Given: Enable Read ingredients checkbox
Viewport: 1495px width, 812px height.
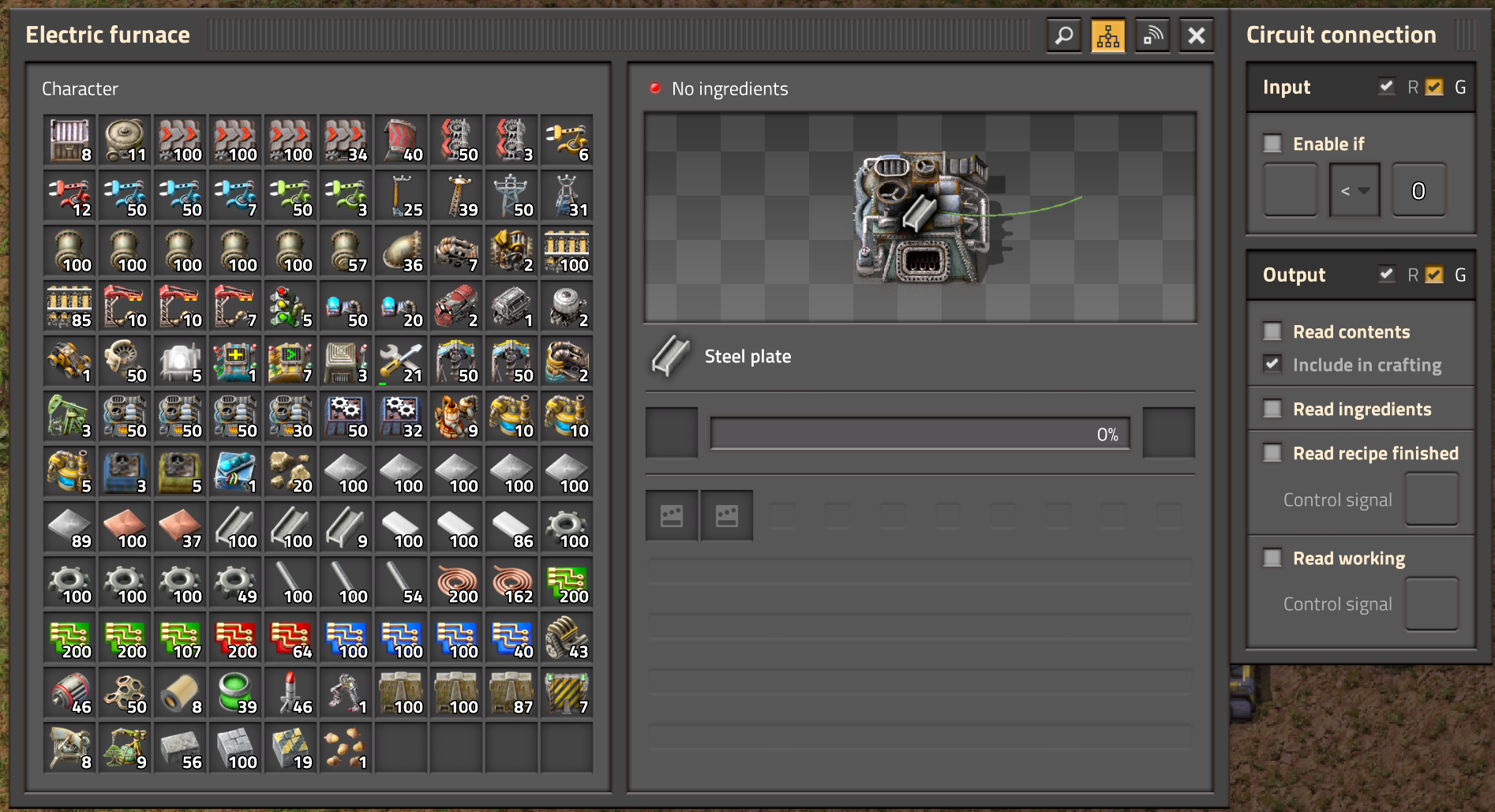Looking at the screenshot, I should tap(1272, 409).
